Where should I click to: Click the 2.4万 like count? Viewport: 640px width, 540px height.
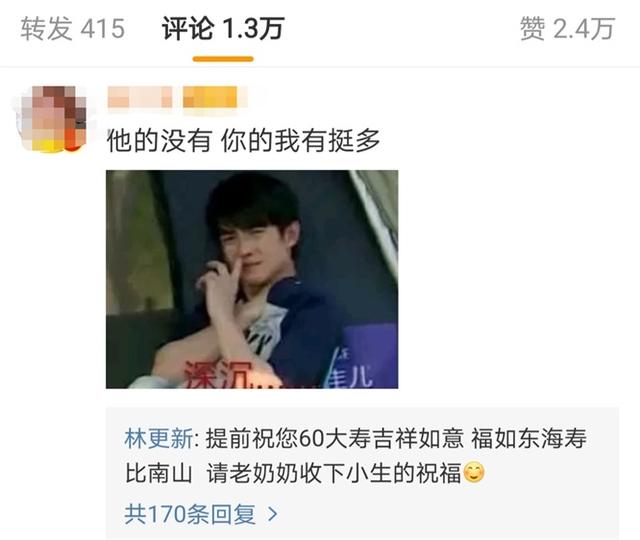(x=584, y=29)
